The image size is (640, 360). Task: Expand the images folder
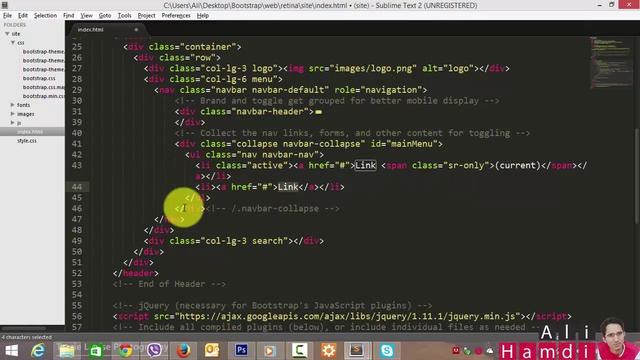pos(13,114)
